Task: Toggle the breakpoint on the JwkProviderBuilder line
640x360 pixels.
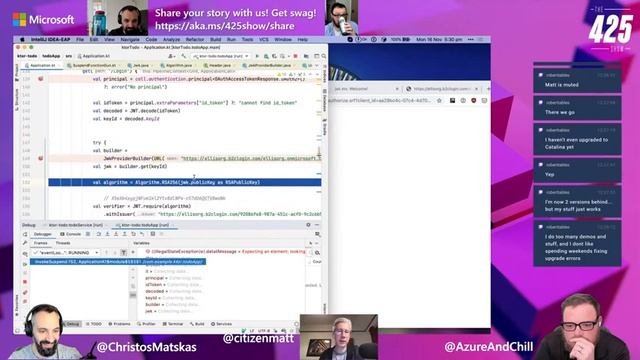Action: [41, 158]
